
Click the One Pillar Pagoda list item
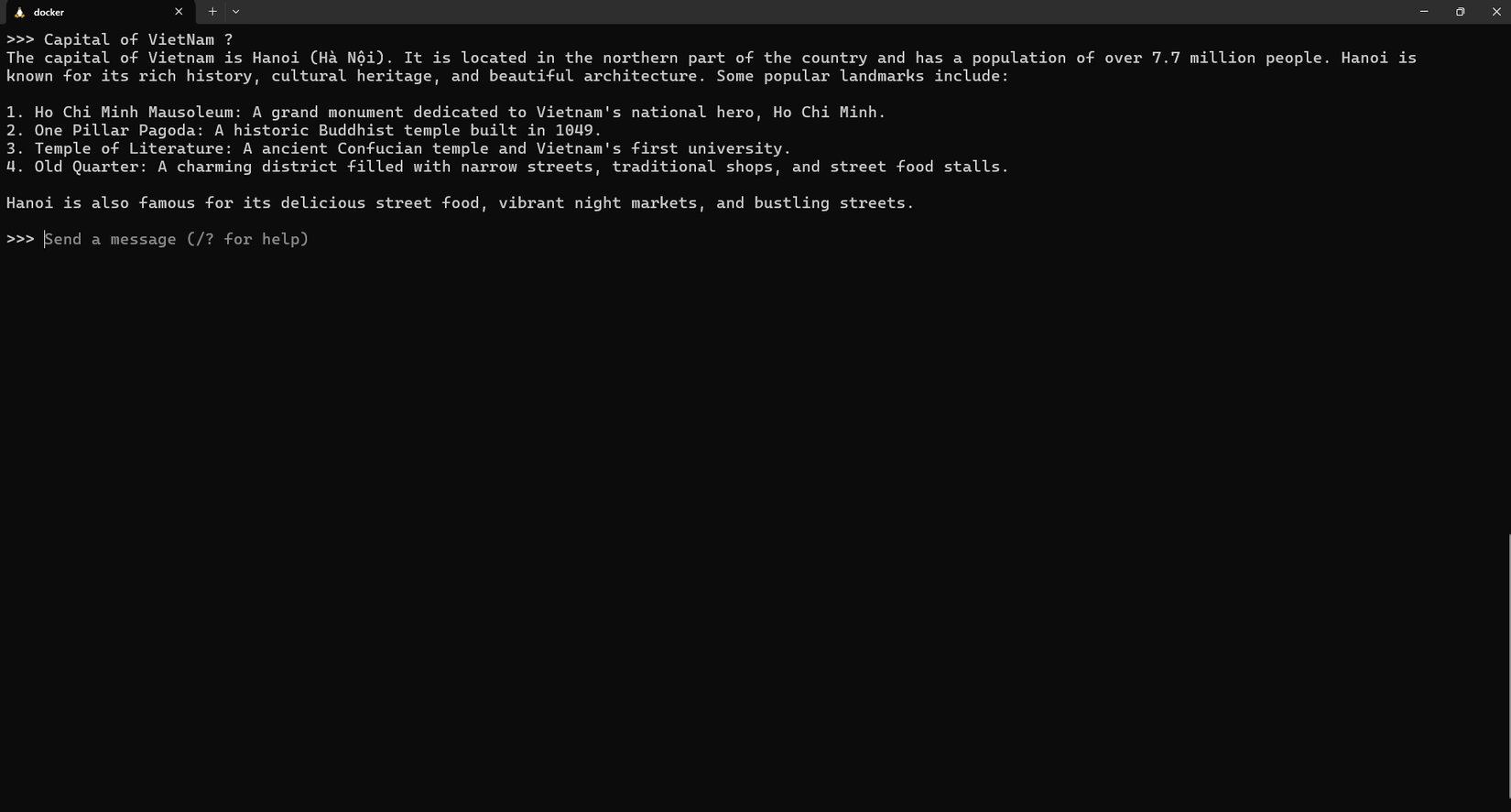coord(303,130)
